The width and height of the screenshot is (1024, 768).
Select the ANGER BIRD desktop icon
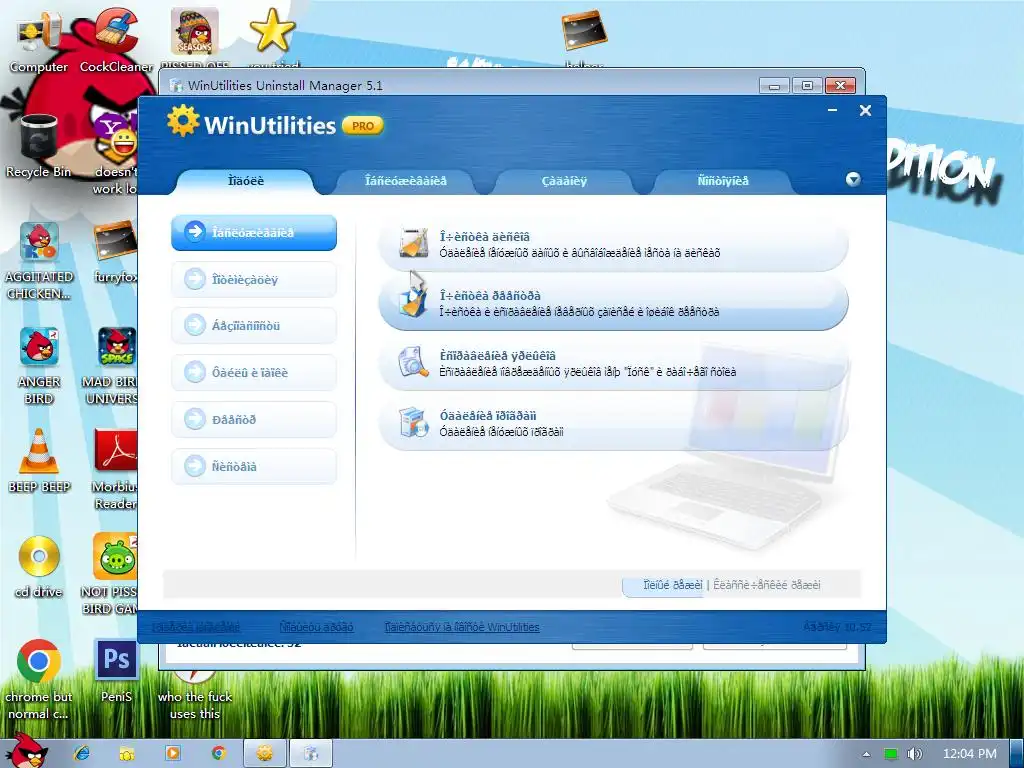pos(39,366)
